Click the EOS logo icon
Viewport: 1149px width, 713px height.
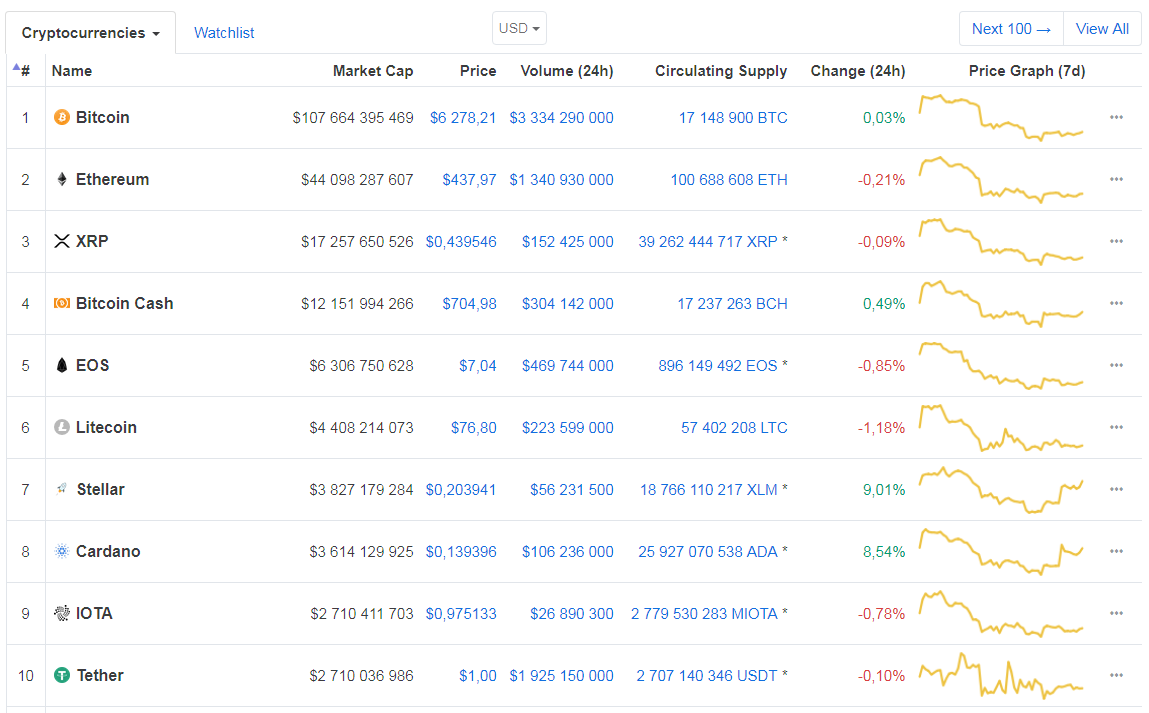pos(62,365)
